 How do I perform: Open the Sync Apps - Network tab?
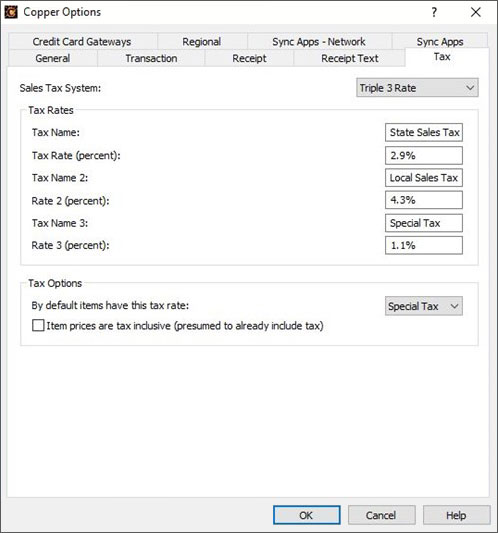click(x=319, y=41)
